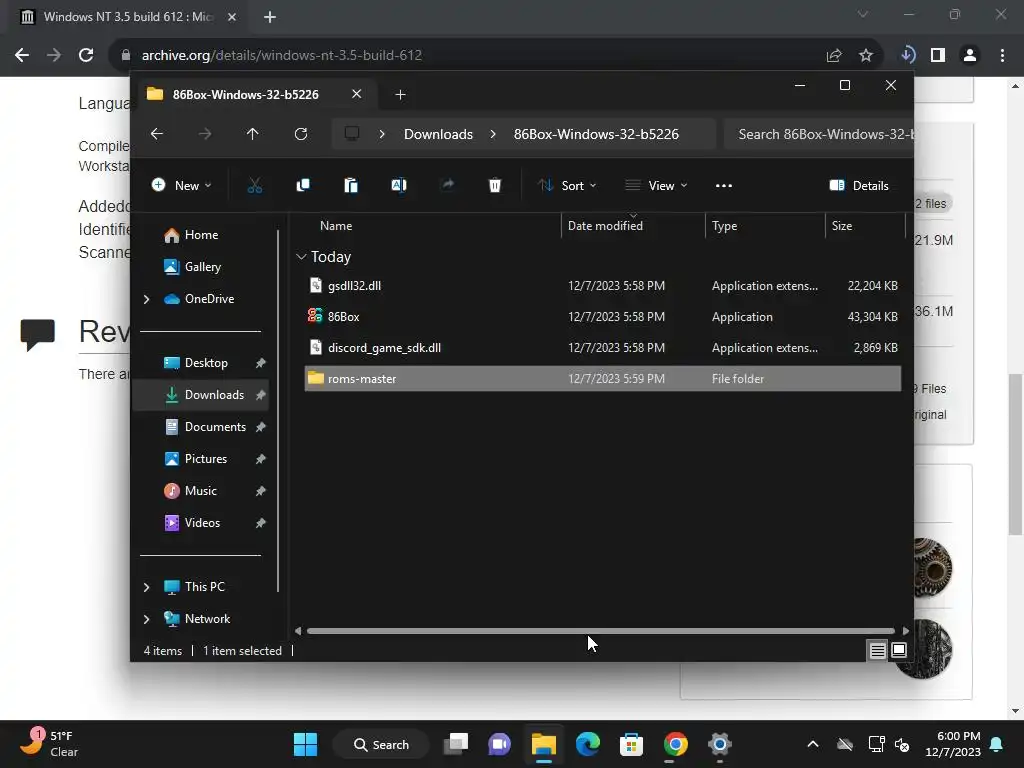Open the View options dropdown

[656, 186]
